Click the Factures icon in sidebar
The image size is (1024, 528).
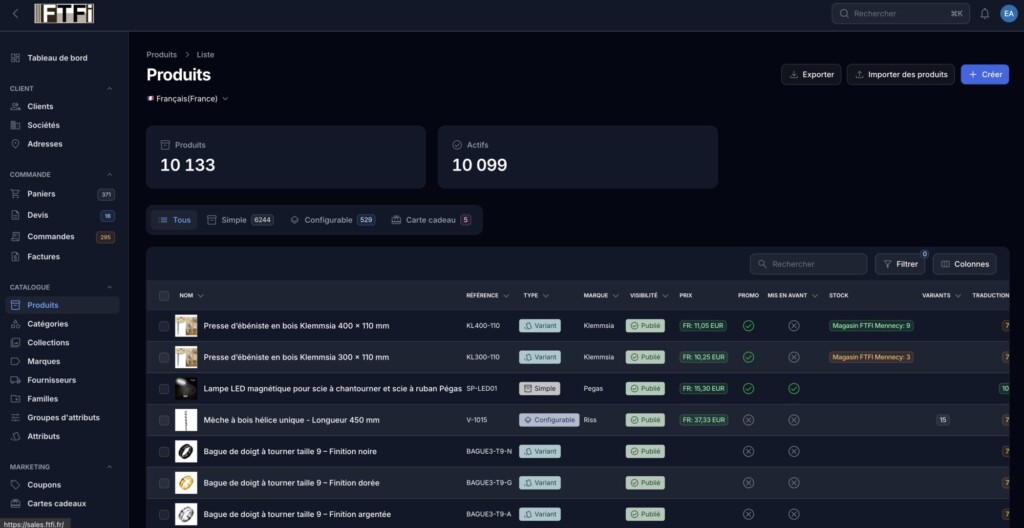point(16,257)
